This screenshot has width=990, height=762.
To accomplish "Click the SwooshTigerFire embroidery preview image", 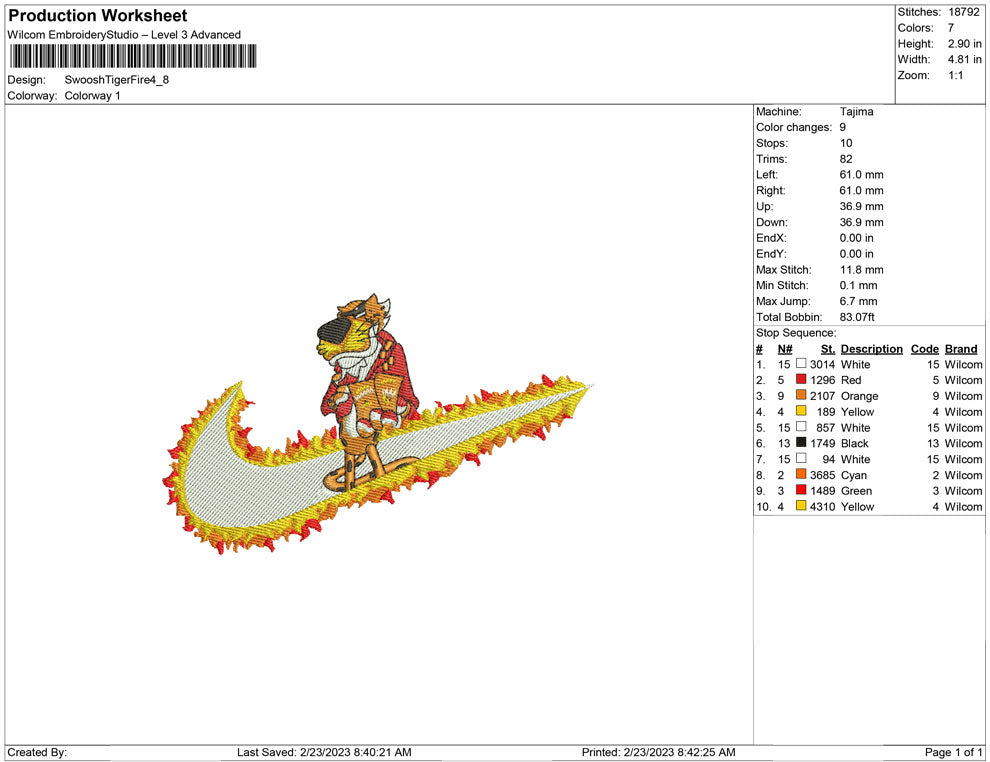I will (x=380, y=420).
